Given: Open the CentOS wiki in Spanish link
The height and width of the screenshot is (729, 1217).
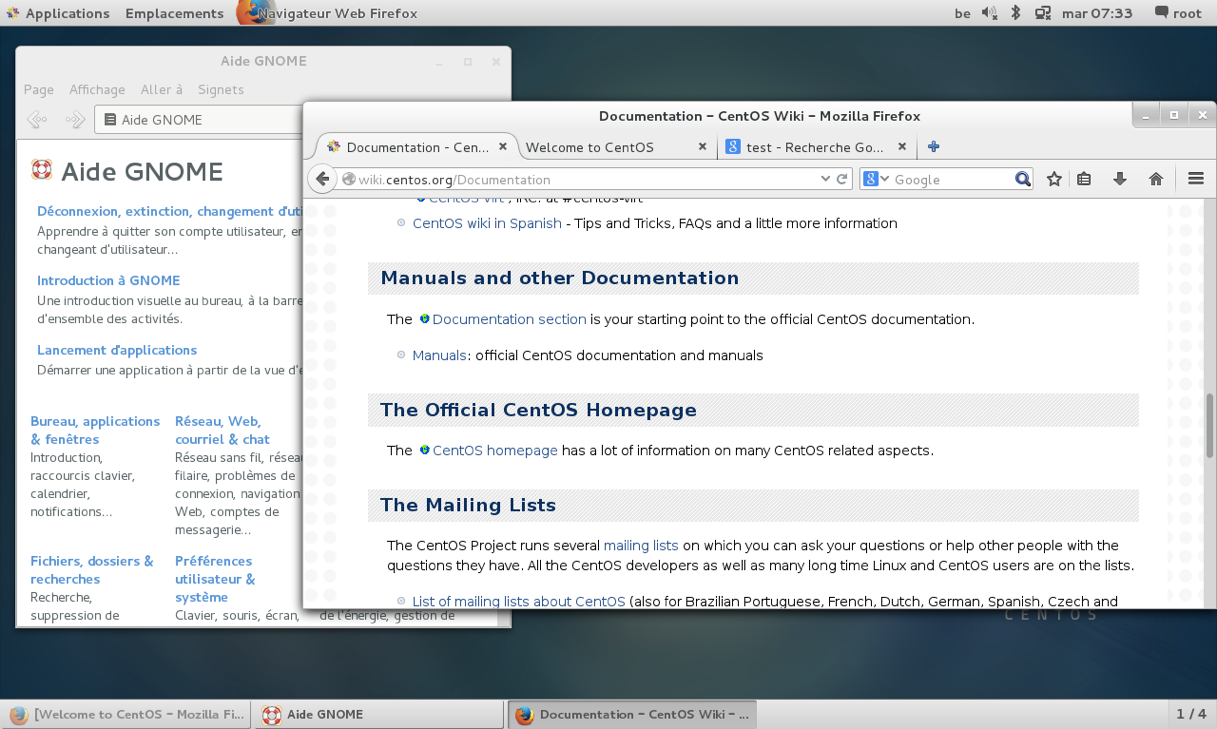Looking at the screenshot, I should click(x=487, y=223).
